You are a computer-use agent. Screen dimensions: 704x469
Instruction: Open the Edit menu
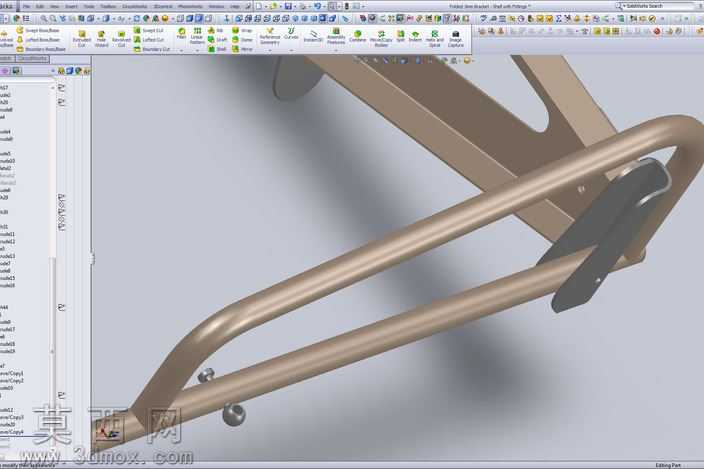[40, 7]
